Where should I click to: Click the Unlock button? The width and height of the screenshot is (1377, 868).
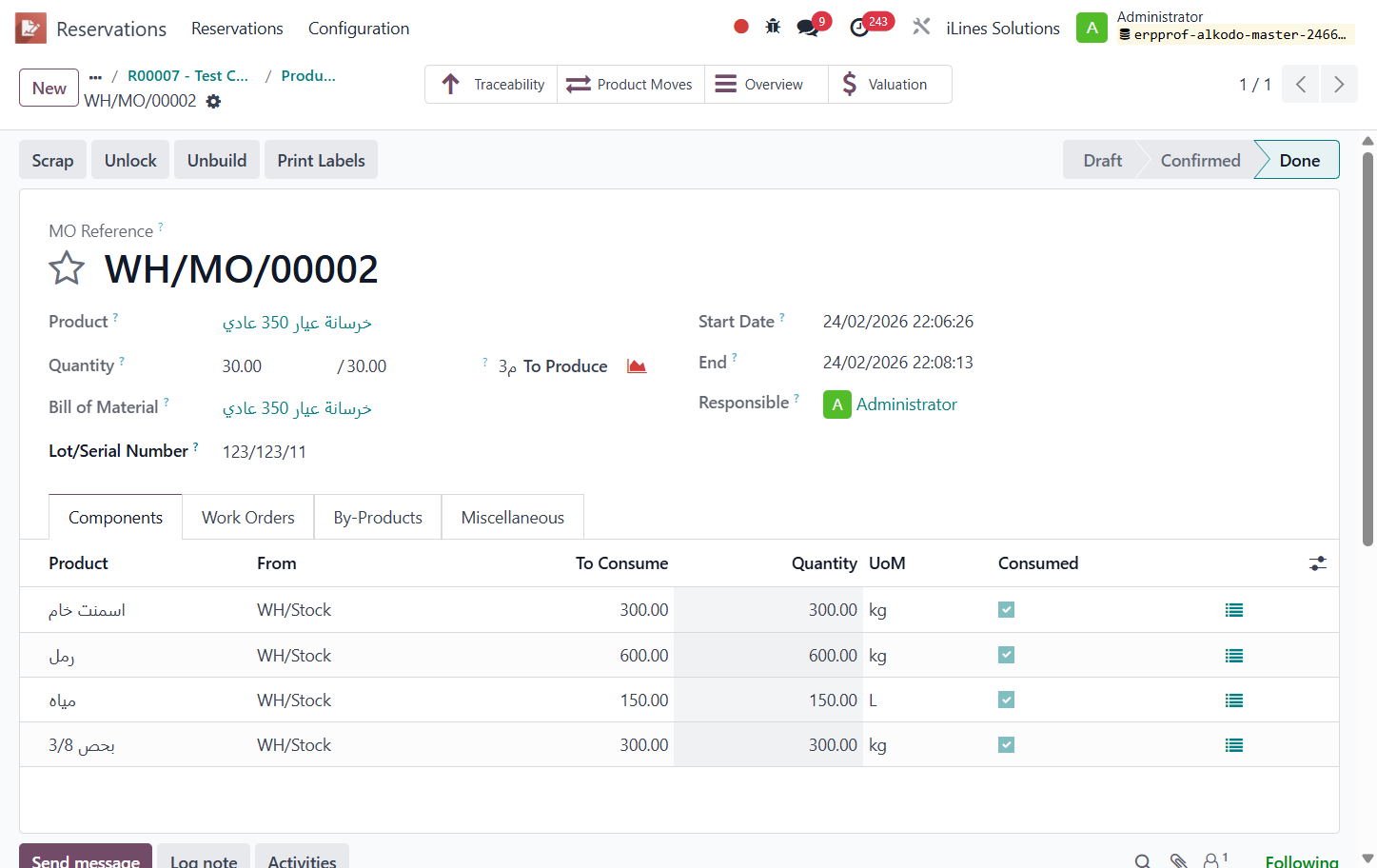click(130, 160)
